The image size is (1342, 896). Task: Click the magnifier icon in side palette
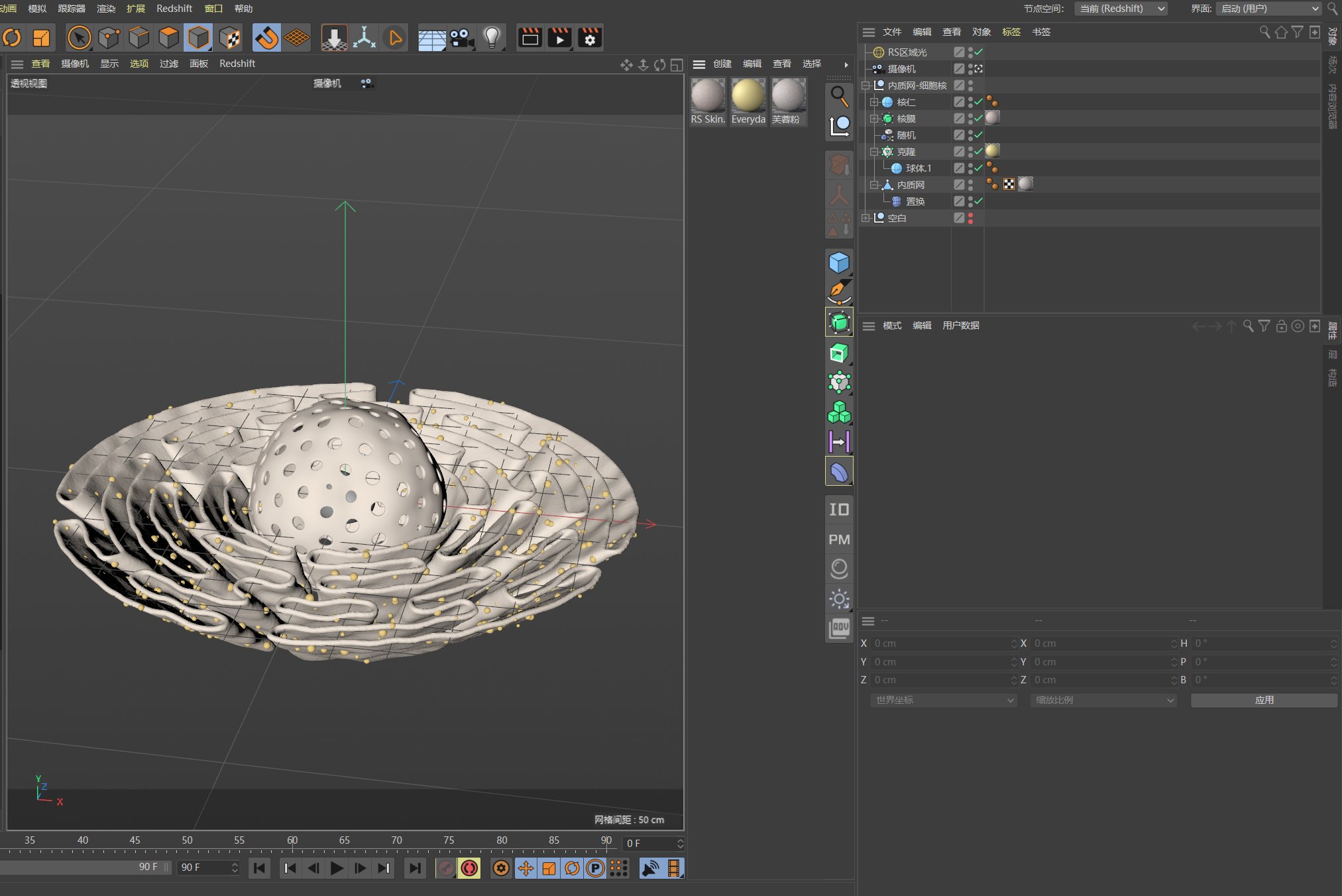coord(839,97)
